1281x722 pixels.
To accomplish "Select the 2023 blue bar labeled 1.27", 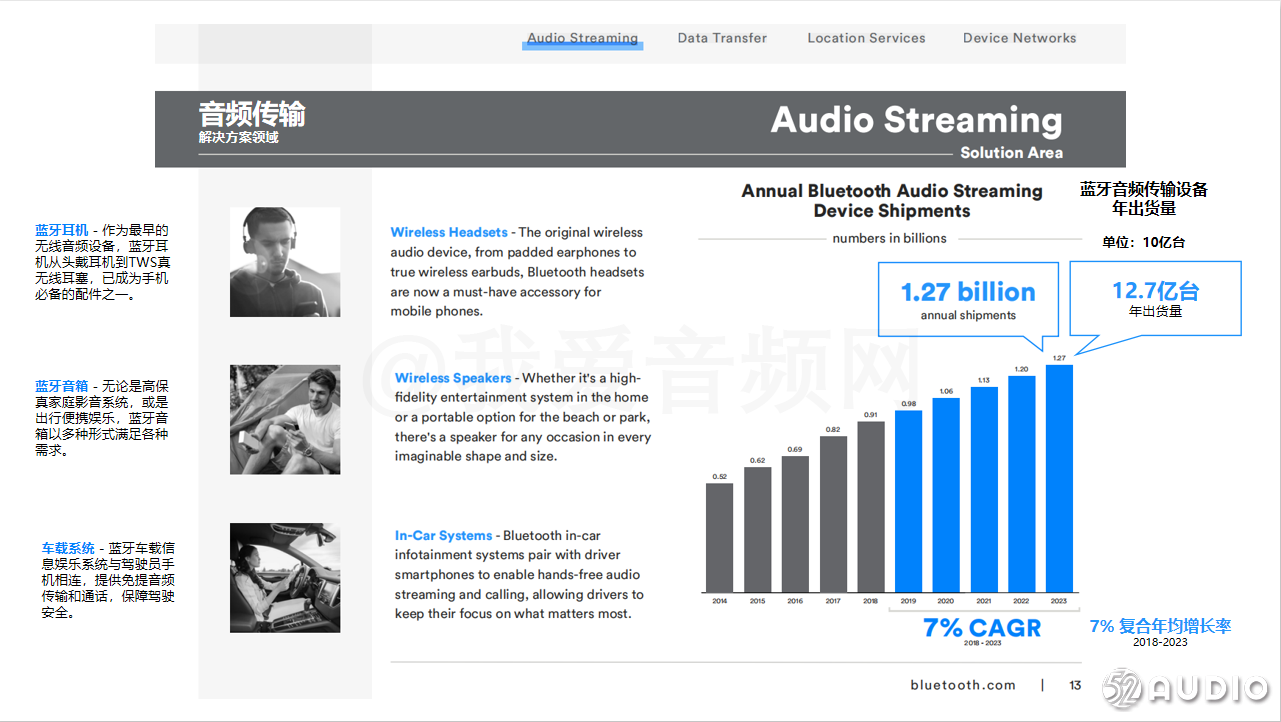I will point(1059,478).
